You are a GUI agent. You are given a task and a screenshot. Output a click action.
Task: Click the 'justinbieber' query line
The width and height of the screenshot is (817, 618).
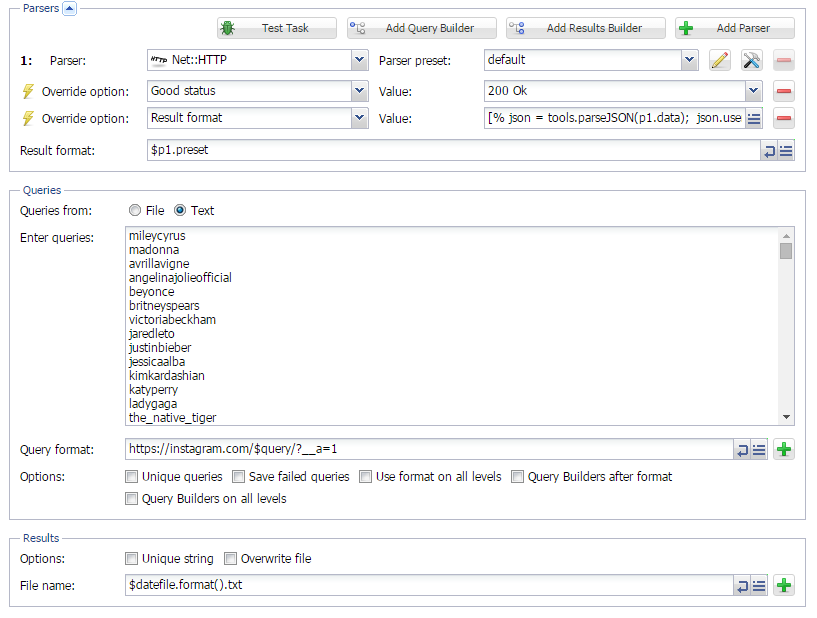point(160,348)
